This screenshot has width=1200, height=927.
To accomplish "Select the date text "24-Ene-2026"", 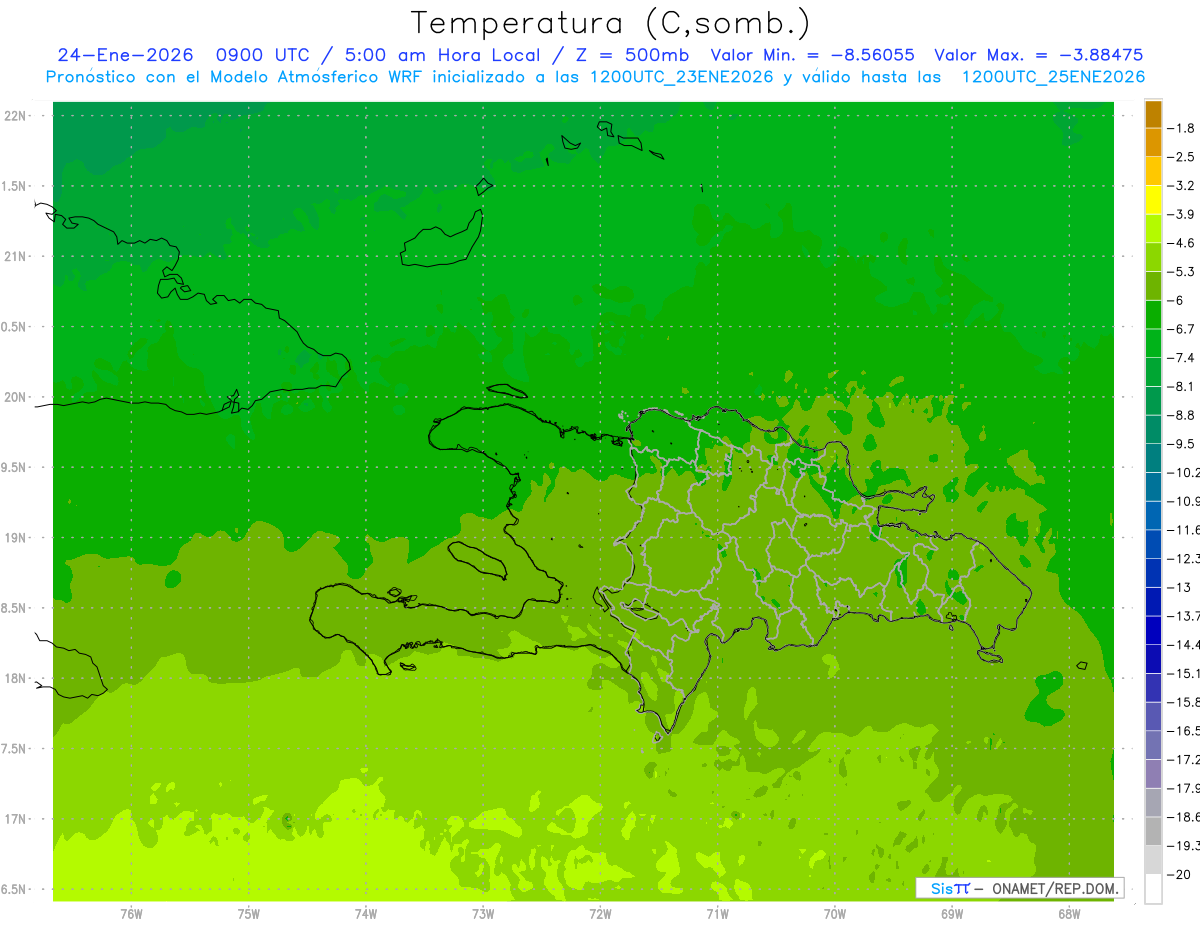I will [x=124, y=55].
